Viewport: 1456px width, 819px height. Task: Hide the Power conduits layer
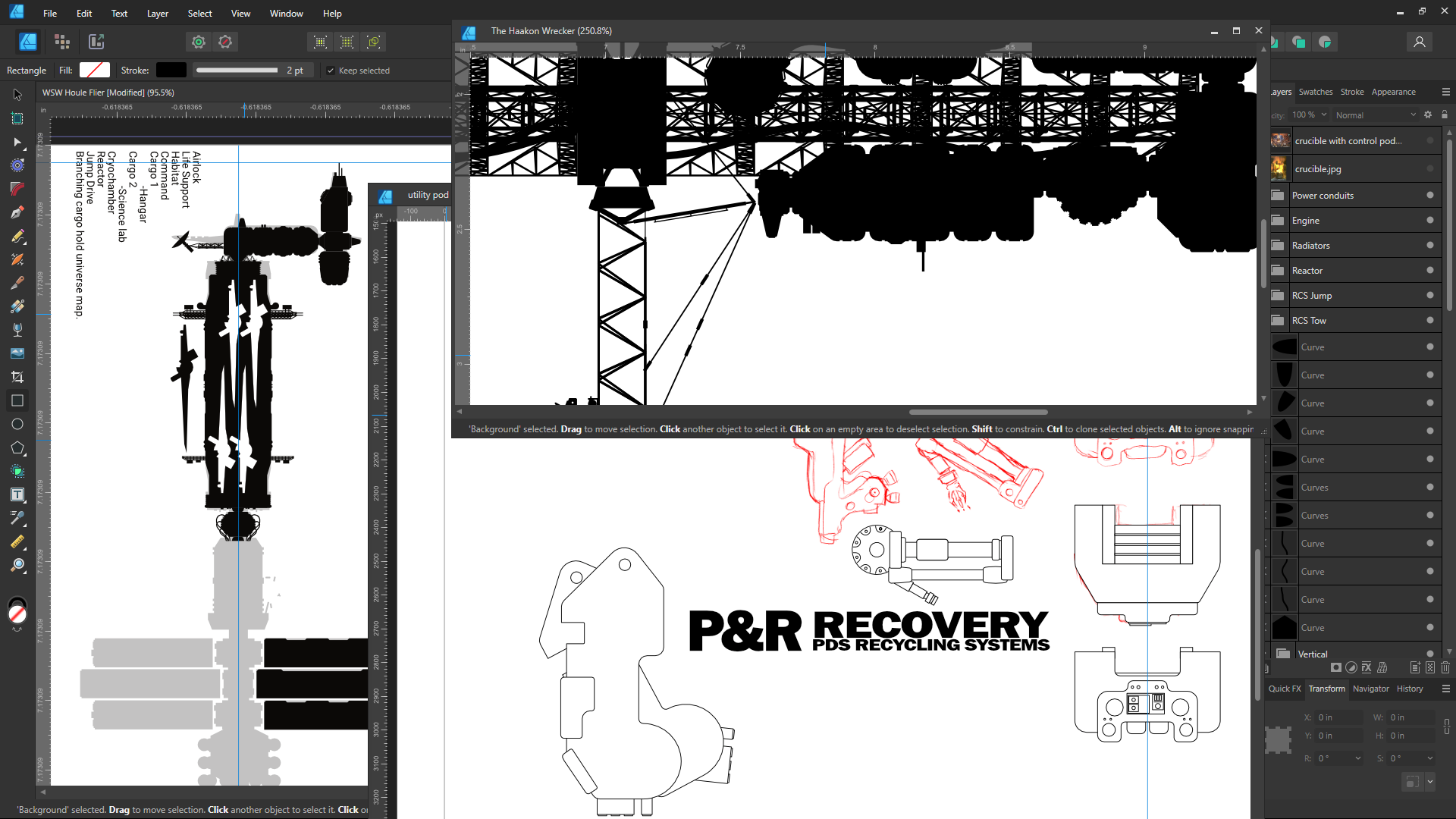(x=1429, y=196)
